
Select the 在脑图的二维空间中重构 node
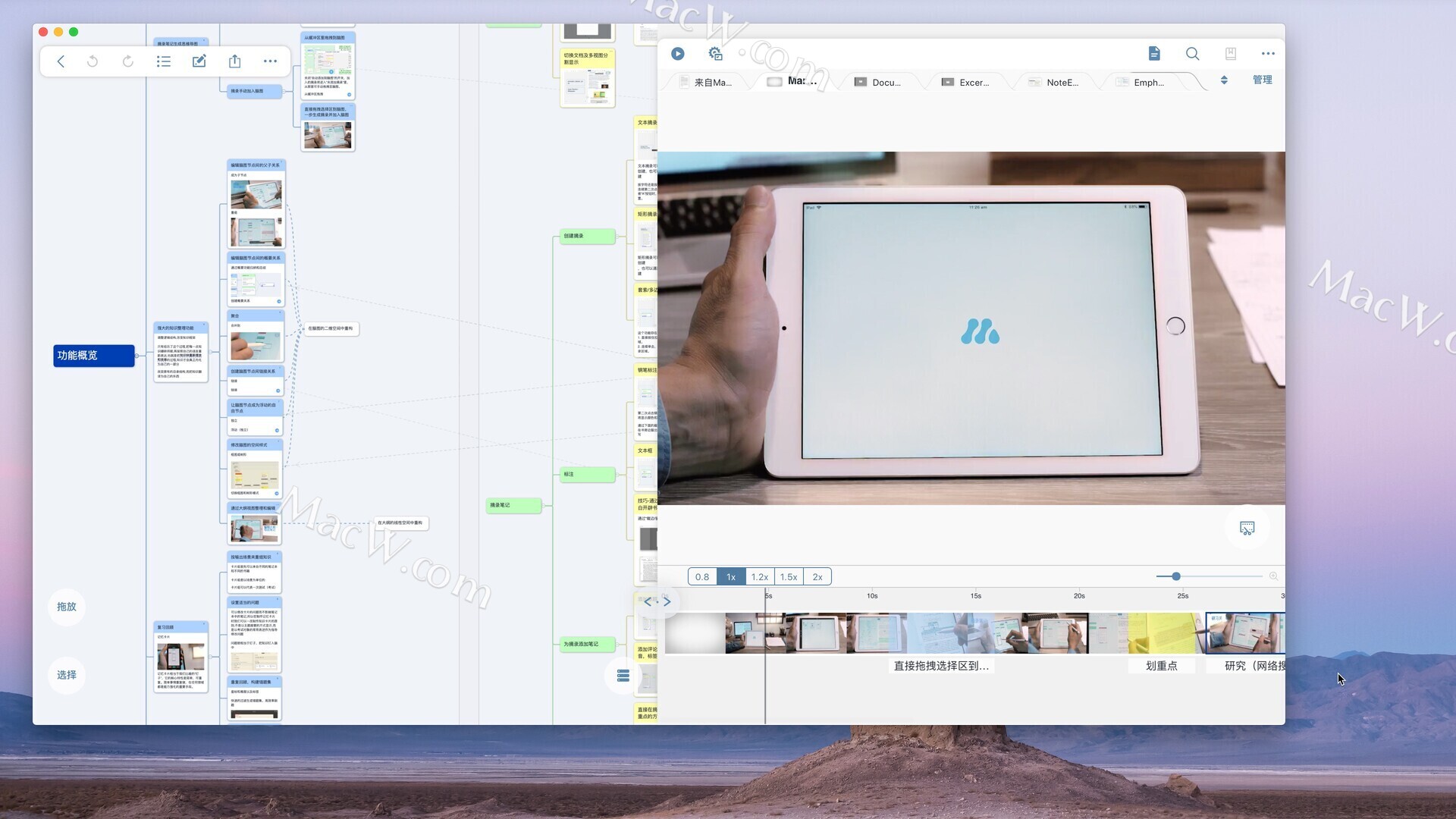tap(331, 329)
